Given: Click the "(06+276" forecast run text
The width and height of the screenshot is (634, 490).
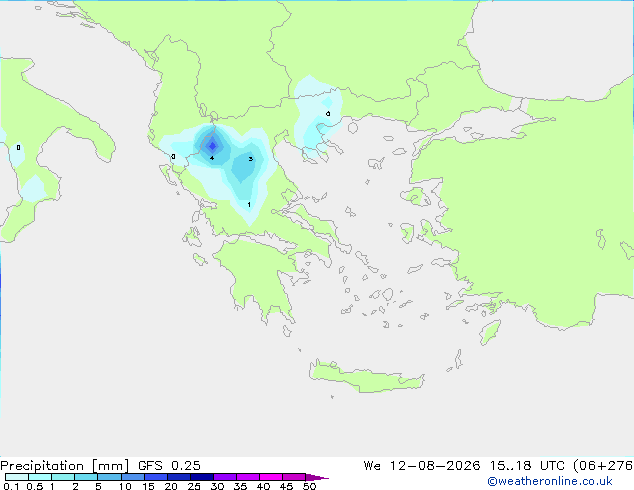Looking at the screenshot, I should click(x=603, y=466).
